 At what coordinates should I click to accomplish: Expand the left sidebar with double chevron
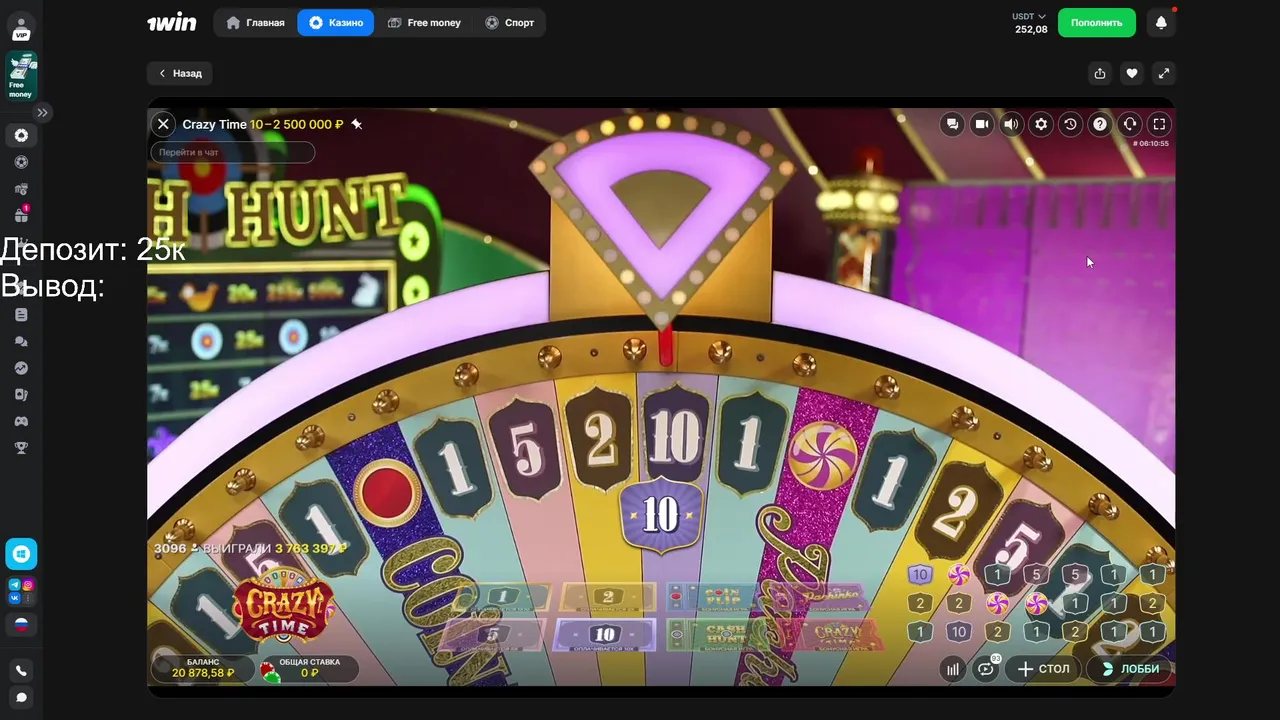pyautogui.click(x=43, y=113)
